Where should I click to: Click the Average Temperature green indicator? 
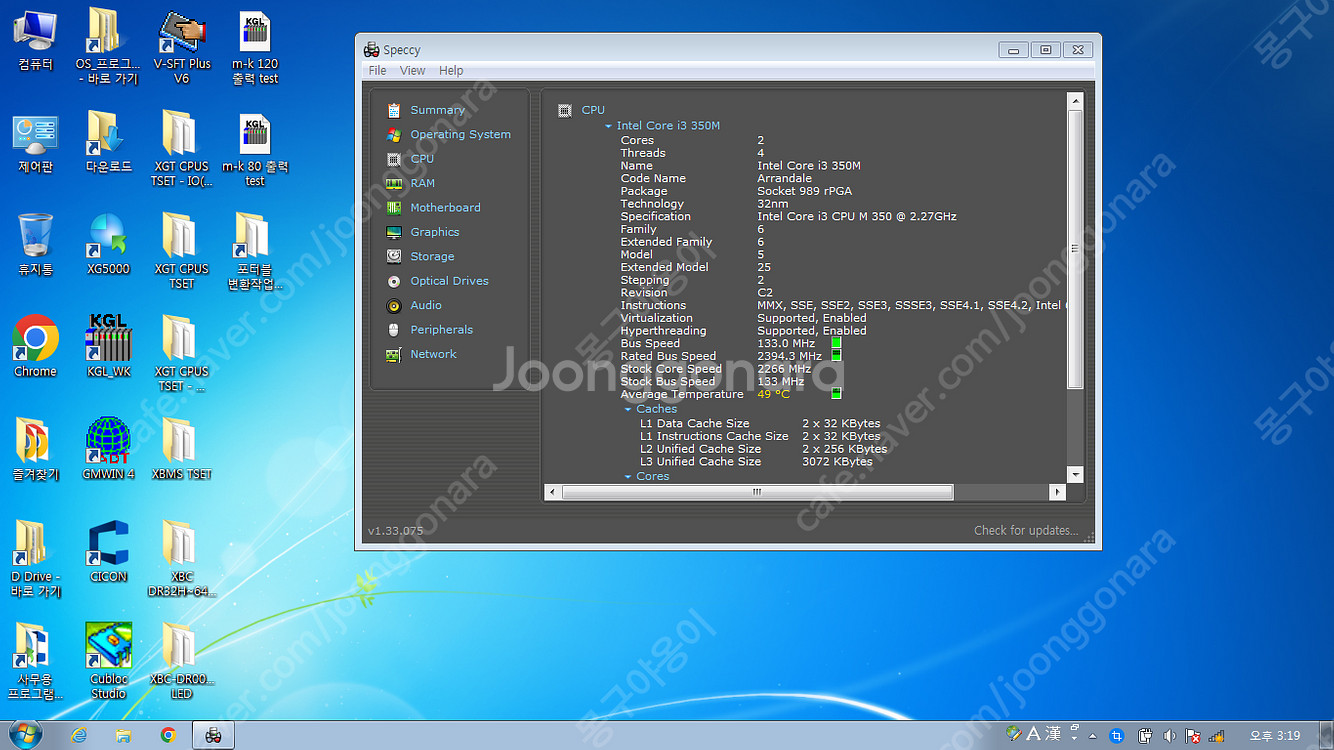click(836, 394)
